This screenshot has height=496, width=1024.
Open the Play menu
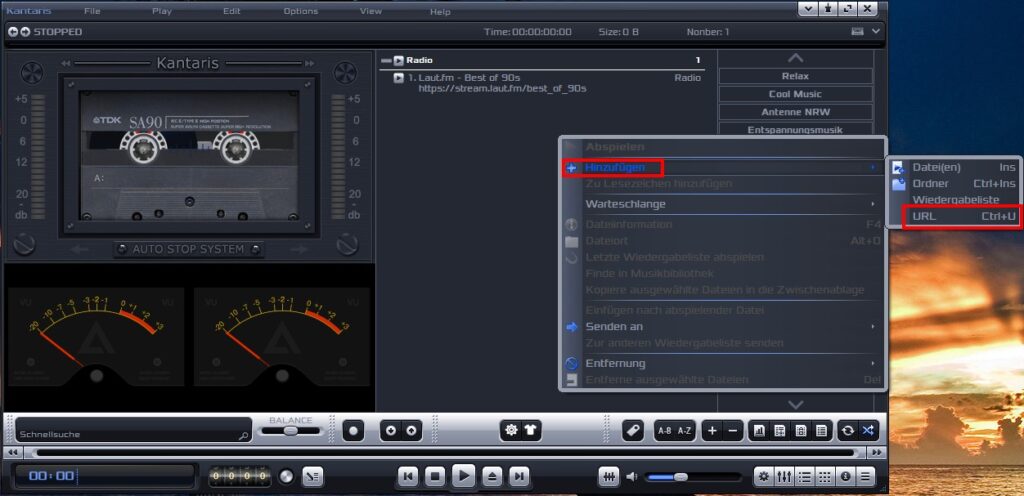click(162, 11)
